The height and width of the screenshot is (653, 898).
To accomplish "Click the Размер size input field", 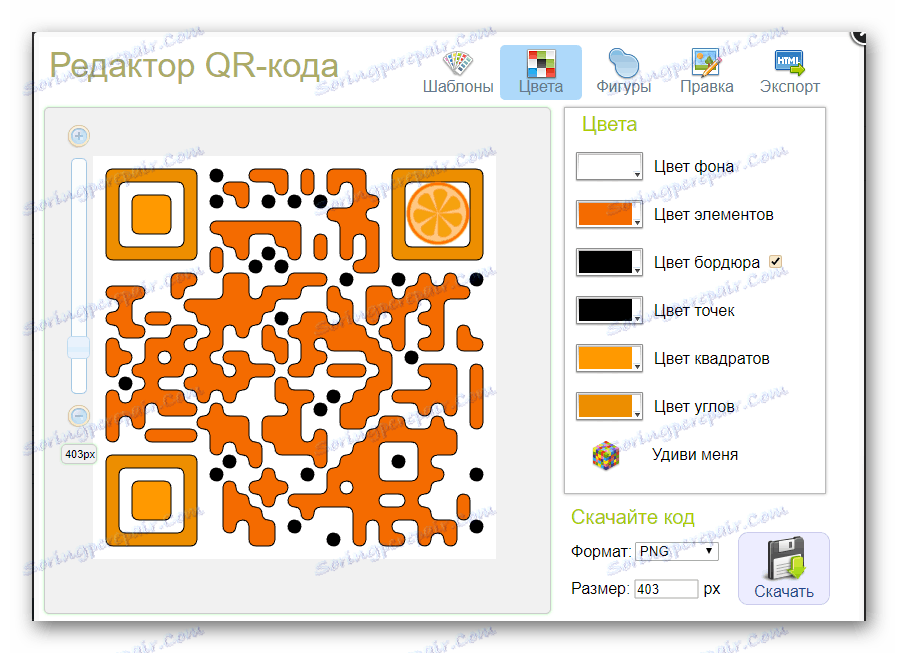I will click(x=666, y=589).
